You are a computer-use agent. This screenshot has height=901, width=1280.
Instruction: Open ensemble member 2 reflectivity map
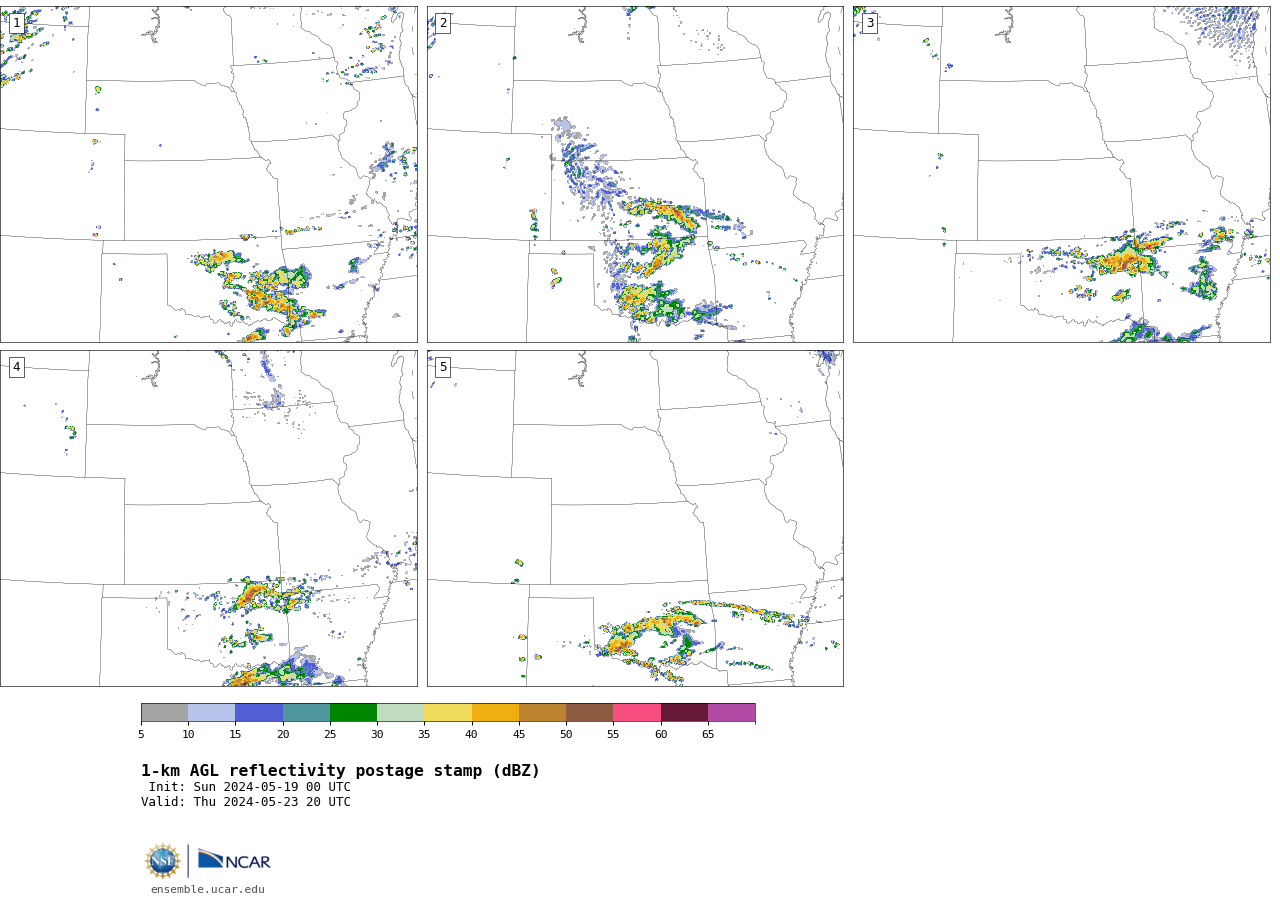[x=635, y=174]
